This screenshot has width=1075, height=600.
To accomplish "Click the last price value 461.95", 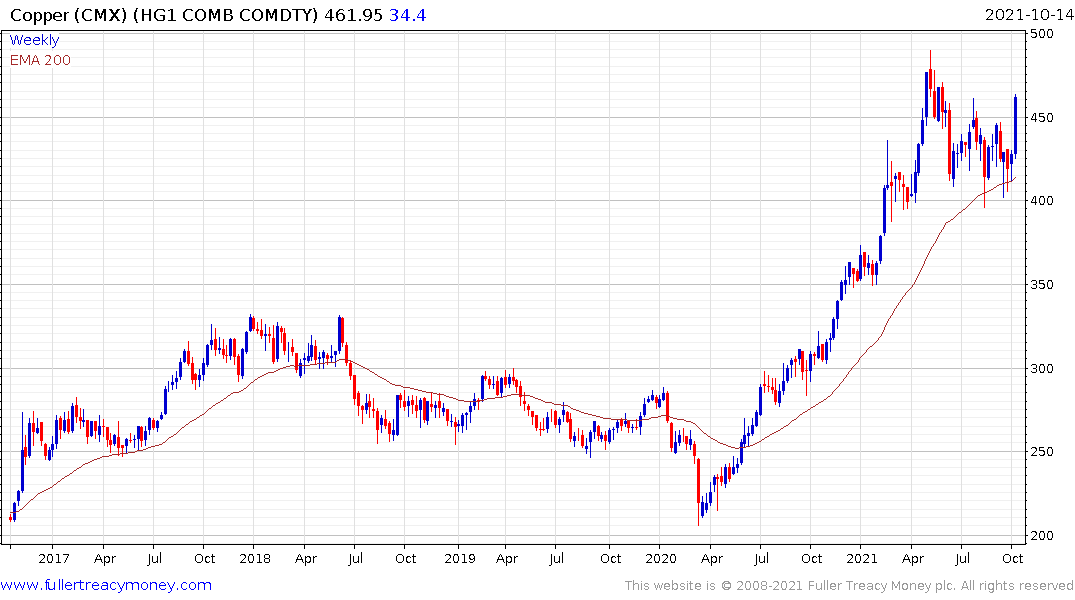I will 353,15.
